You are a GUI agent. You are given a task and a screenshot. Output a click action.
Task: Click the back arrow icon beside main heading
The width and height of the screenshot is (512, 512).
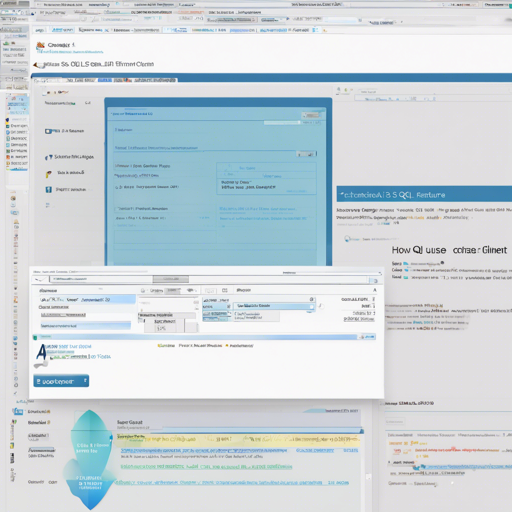(39, 65)
